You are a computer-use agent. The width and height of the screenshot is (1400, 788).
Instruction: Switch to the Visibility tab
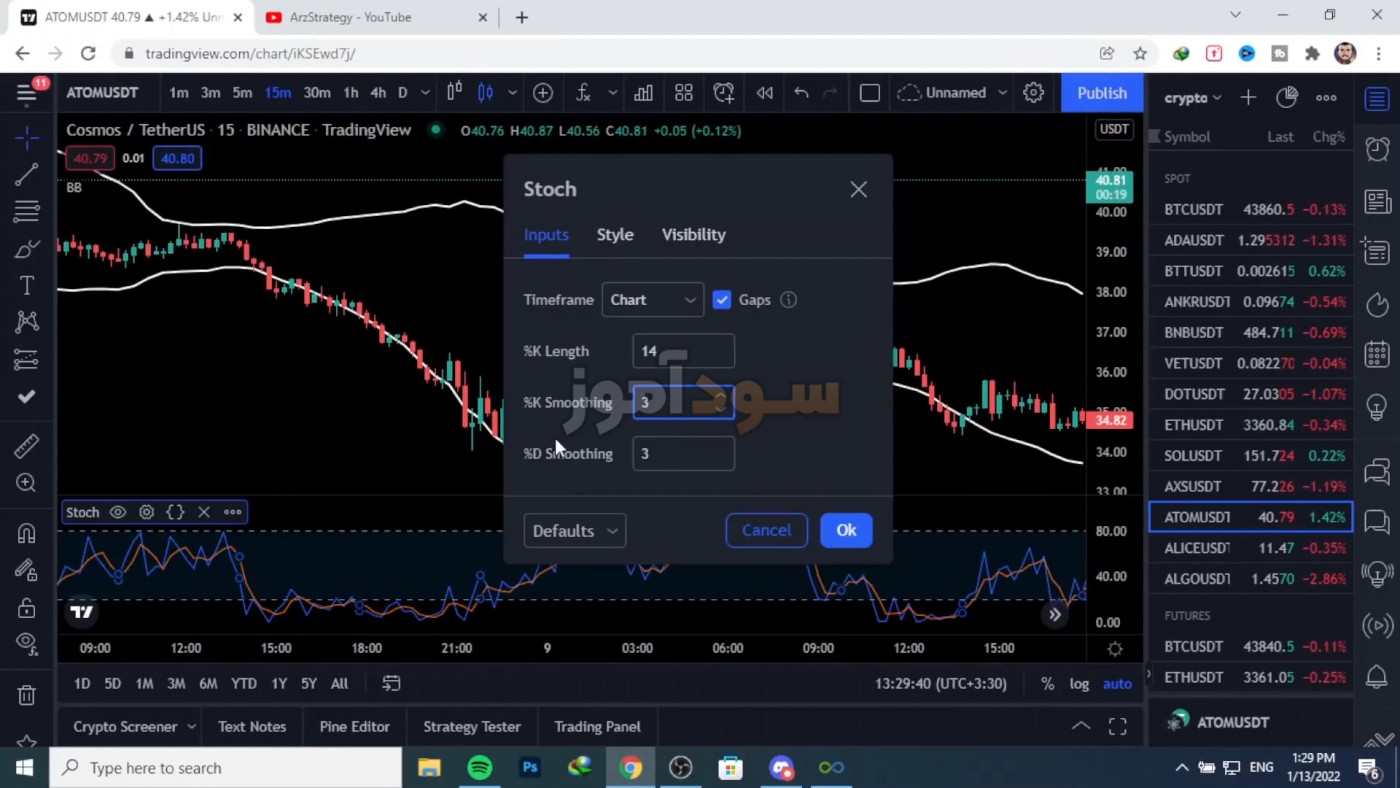(693, 235)
